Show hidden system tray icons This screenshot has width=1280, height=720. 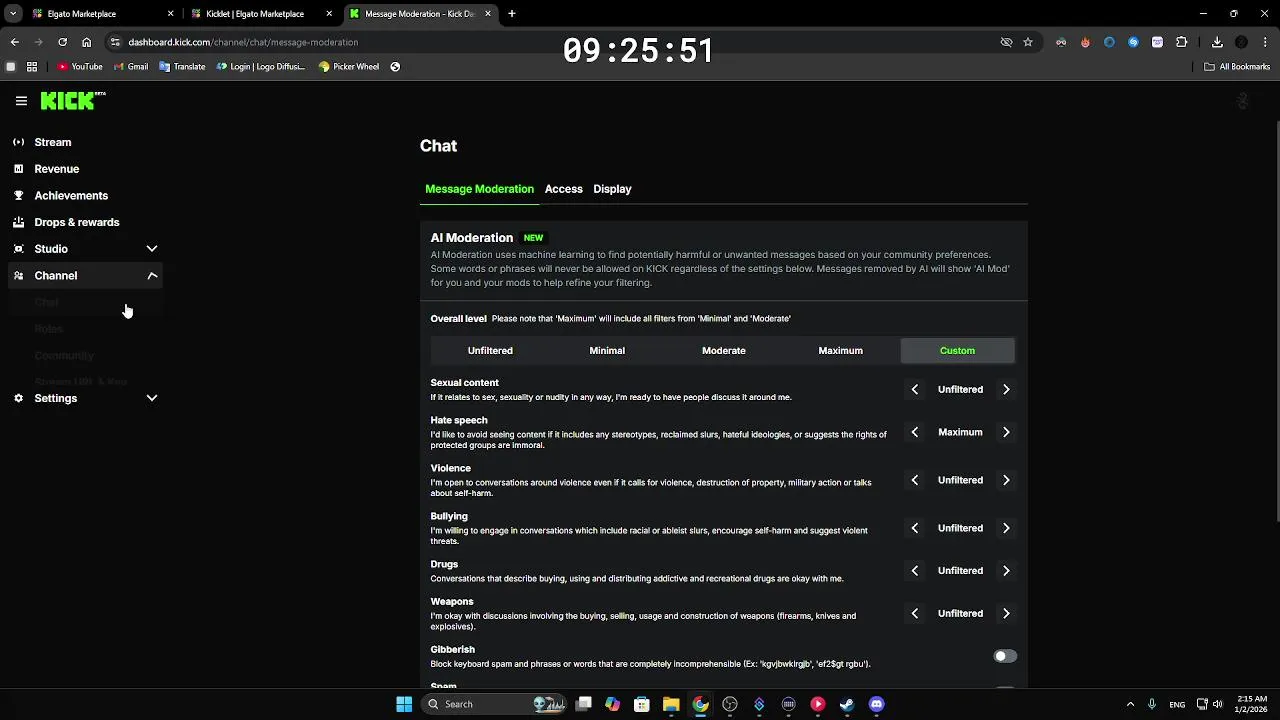(1130, 704)
